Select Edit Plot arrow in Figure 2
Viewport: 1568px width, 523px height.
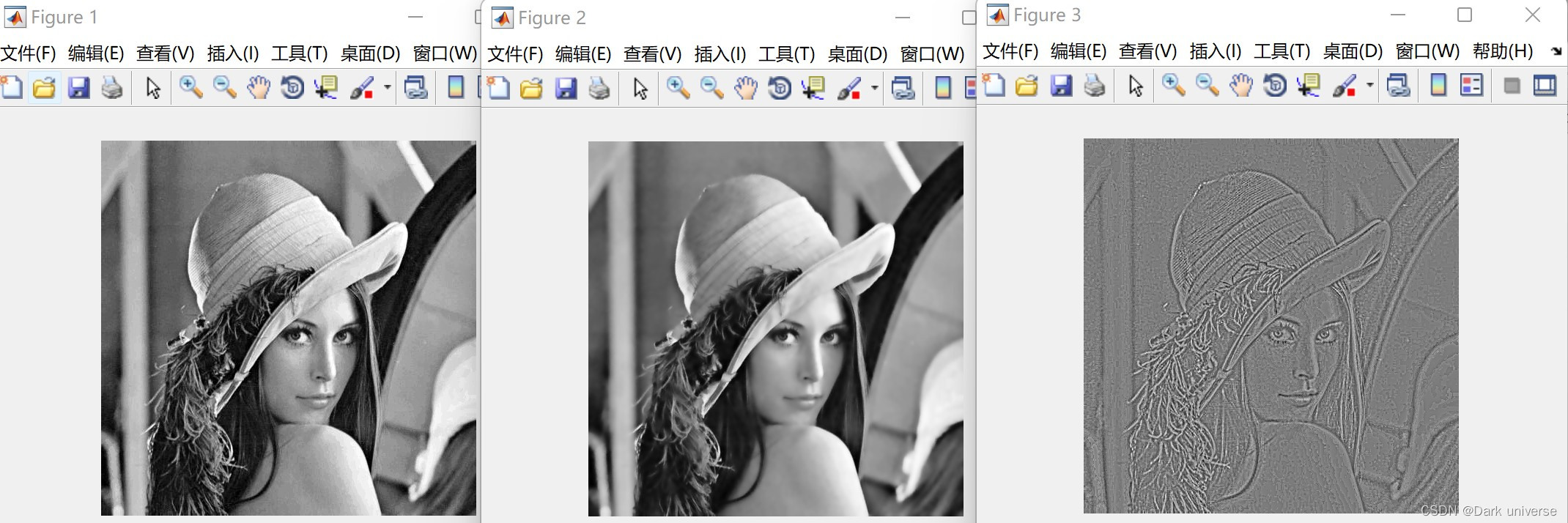point(640,88)
